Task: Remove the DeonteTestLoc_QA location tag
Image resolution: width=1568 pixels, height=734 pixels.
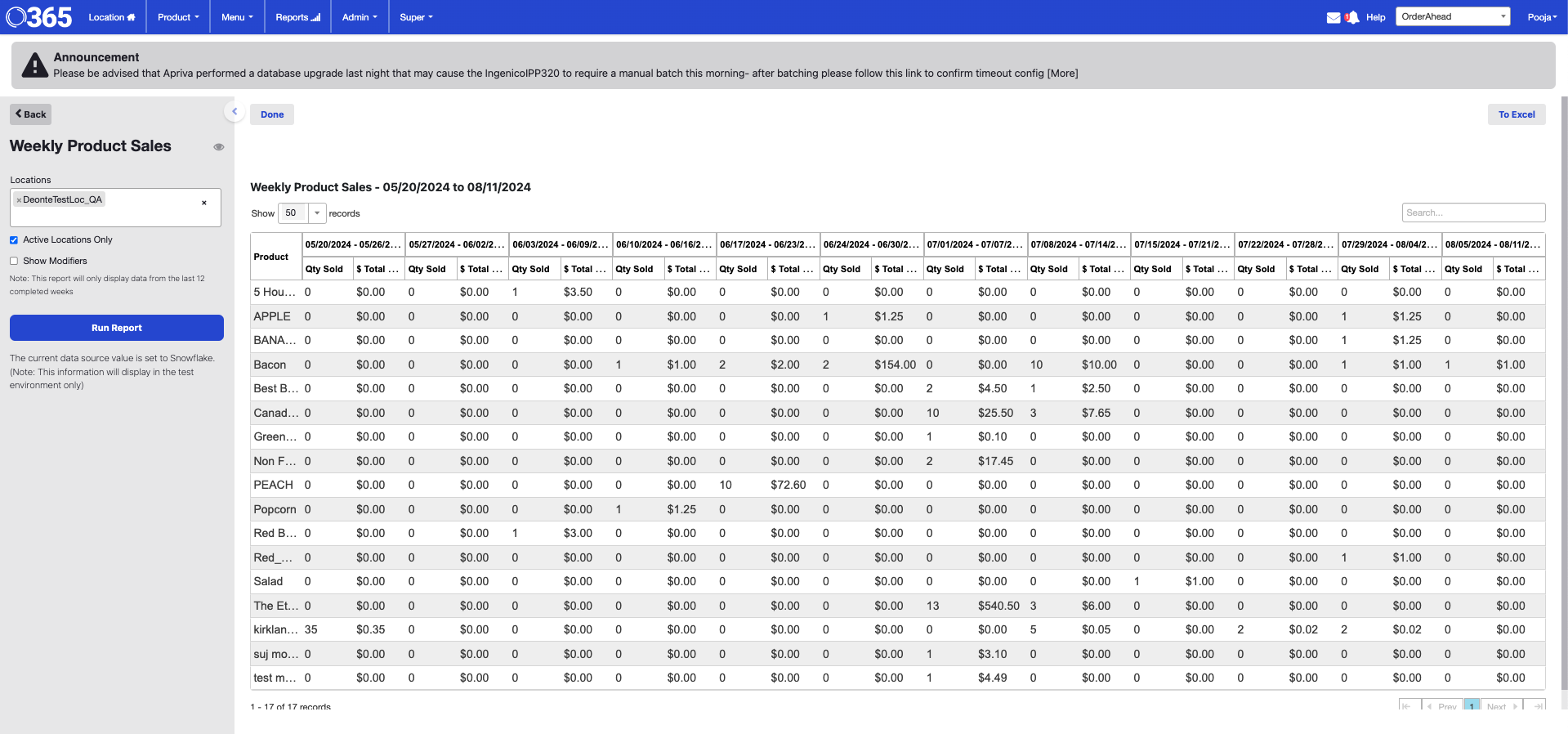Action: tap(19, 199)
